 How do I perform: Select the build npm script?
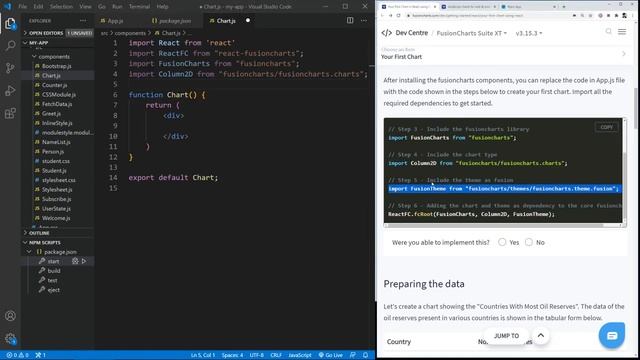(54, 271)
